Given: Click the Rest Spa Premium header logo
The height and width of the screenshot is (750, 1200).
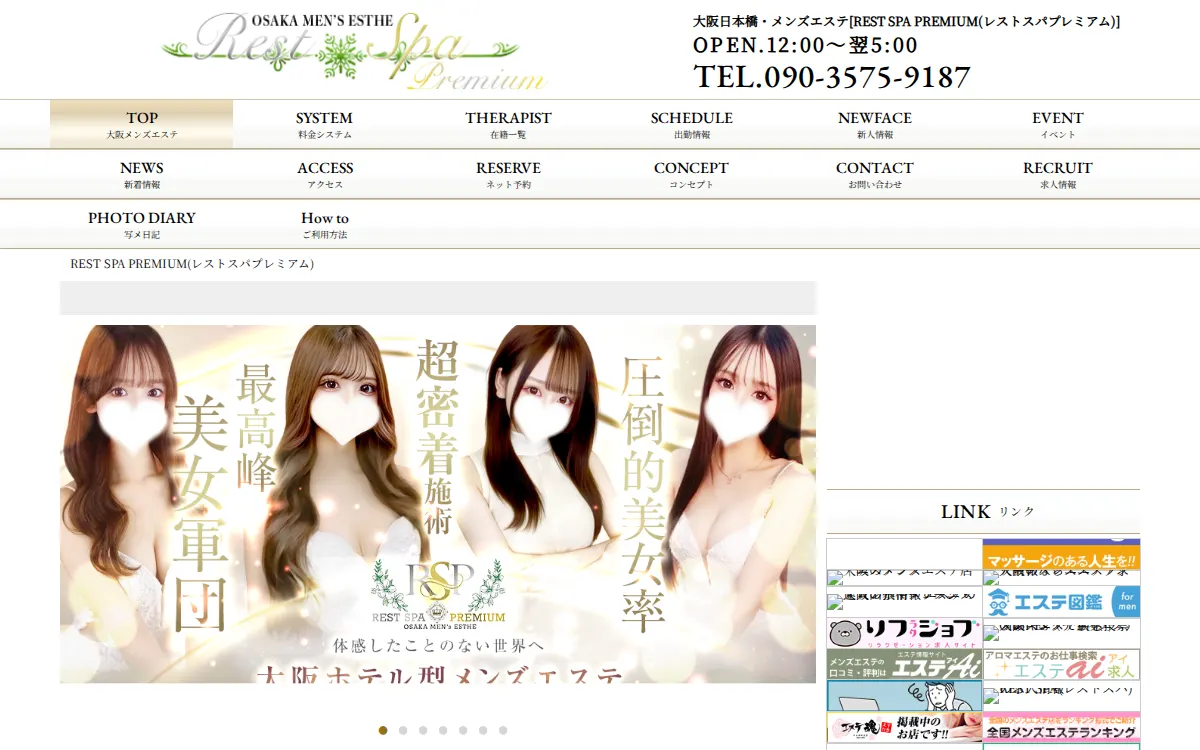Looking at the screenshot, I should [x=353, y=51].
